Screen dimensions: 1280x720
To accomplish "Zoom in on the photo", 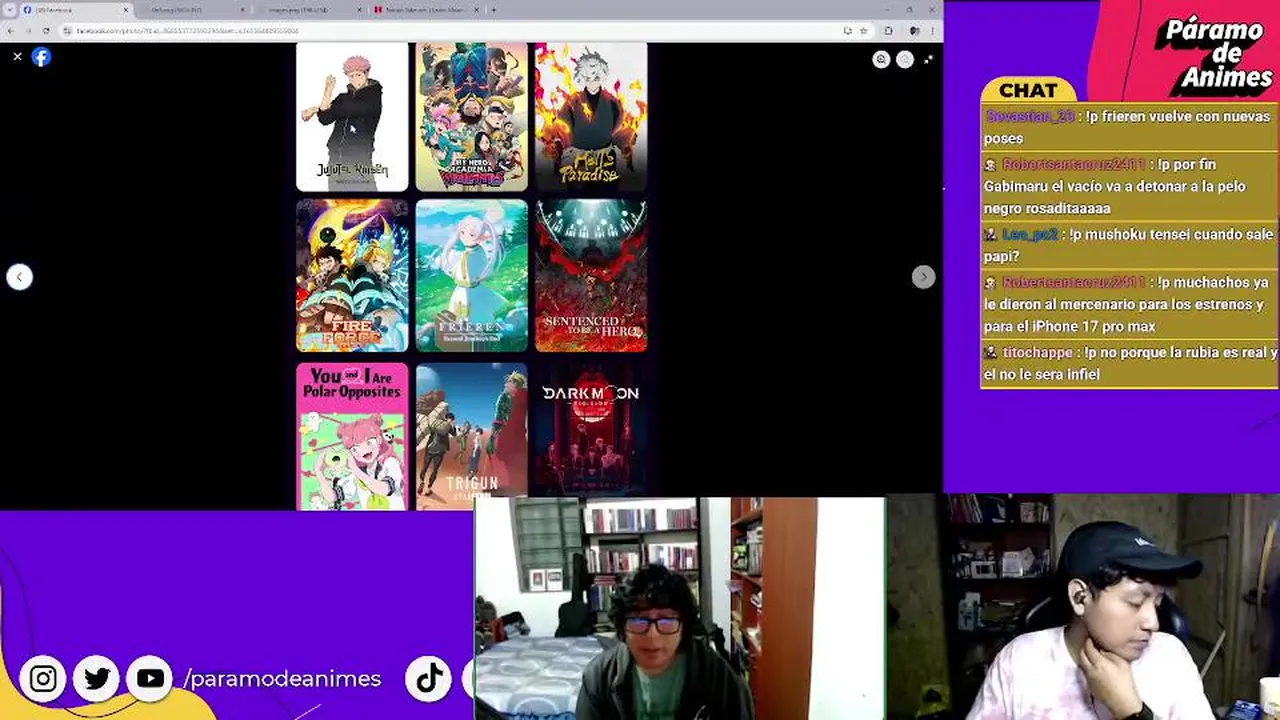I will [881, 59].
